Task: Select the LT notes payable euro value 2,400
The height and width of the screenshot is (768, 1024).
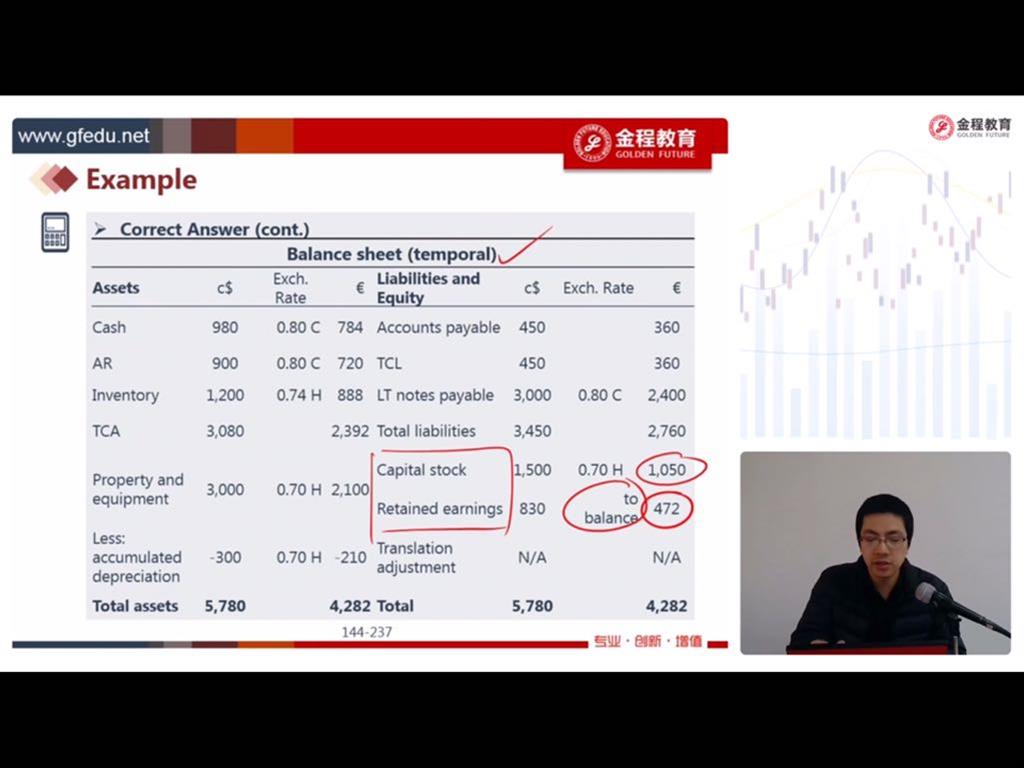Action: tap(666, 395)
